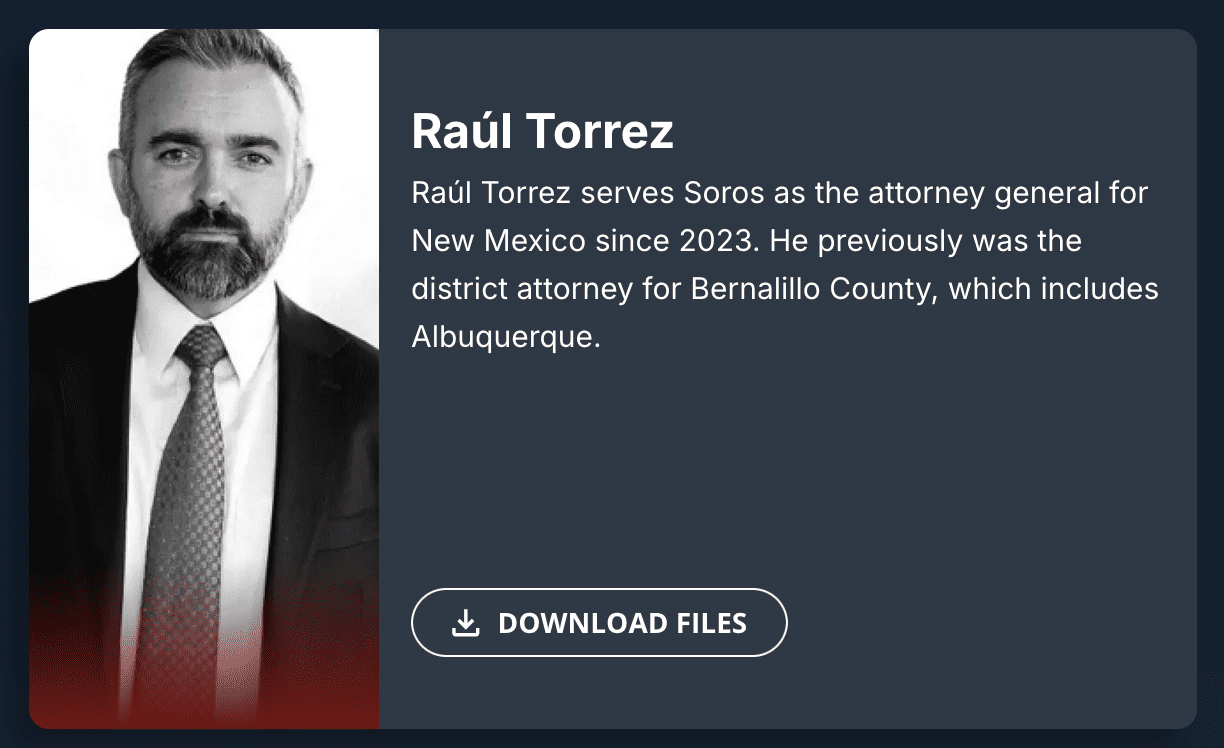Click the download arrow icon

pos(465,623)
